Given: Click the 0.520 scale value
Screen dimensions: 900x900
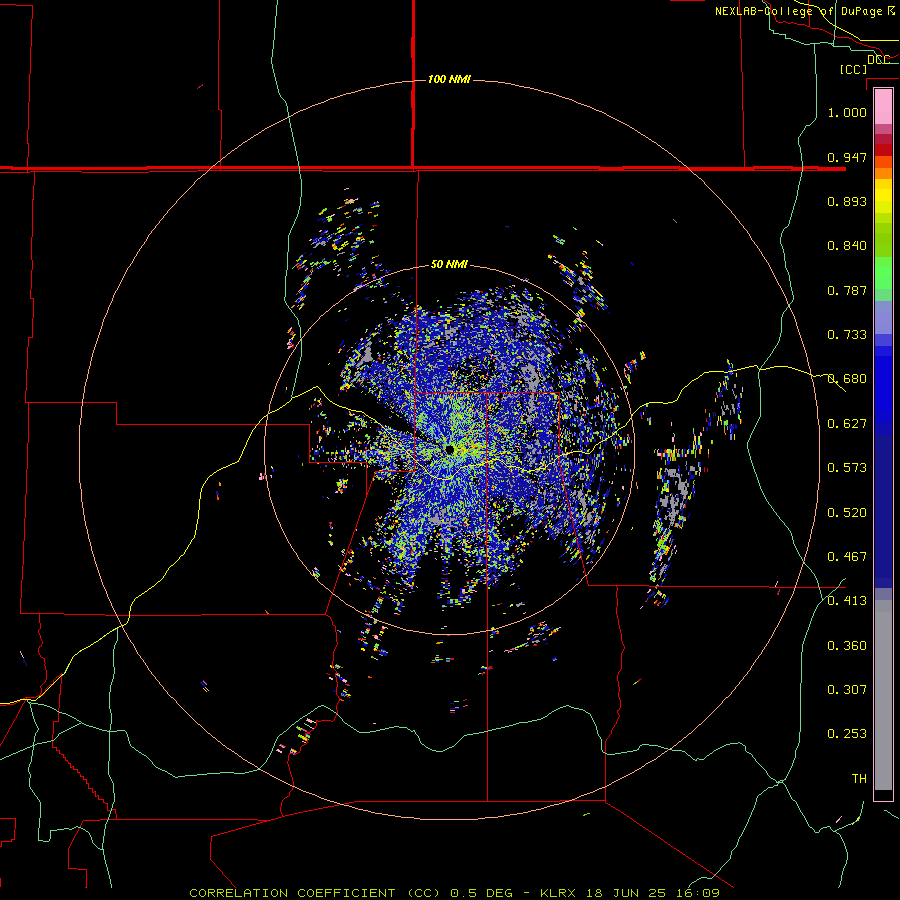Looking at the screenshot, I should [847, 512].
